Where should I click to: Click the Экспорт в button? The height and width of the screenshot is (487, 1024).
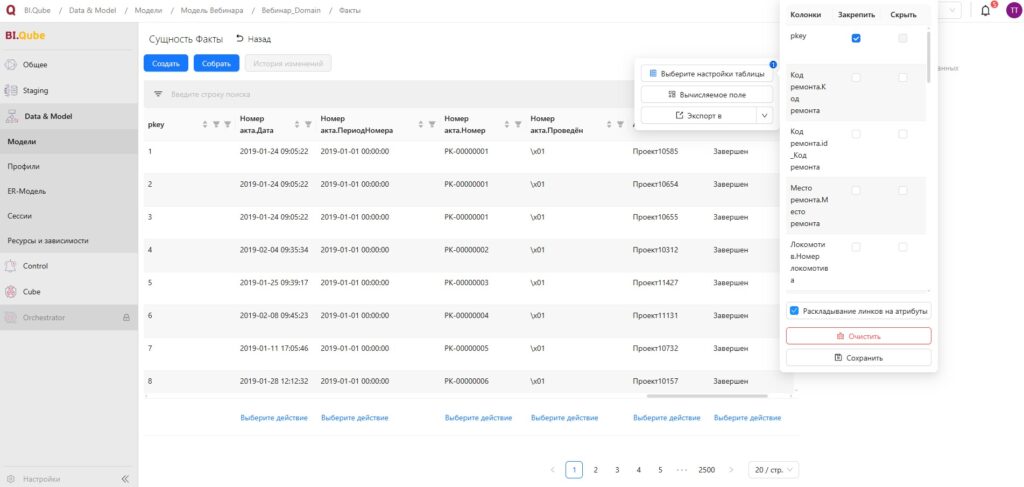[698, 115]
